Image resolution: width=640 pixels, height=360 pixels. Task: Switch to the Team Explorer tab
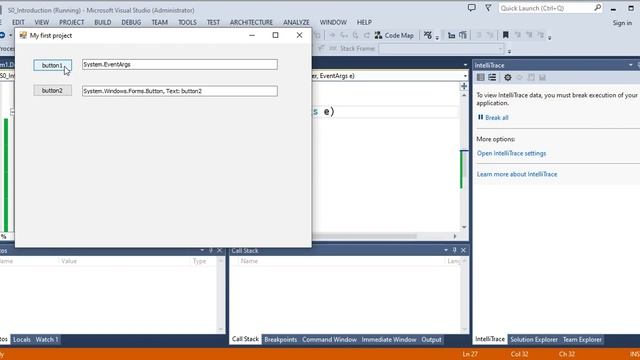582,340
